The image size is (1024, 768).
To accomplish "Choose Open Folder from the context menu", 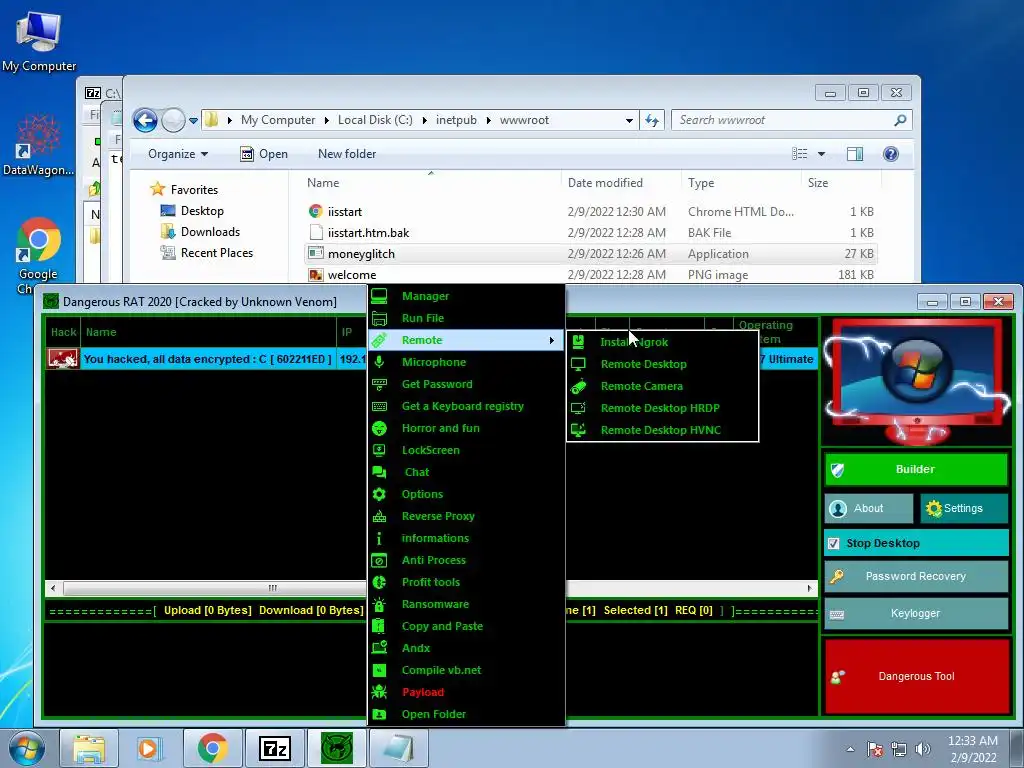I will point(466,714).
